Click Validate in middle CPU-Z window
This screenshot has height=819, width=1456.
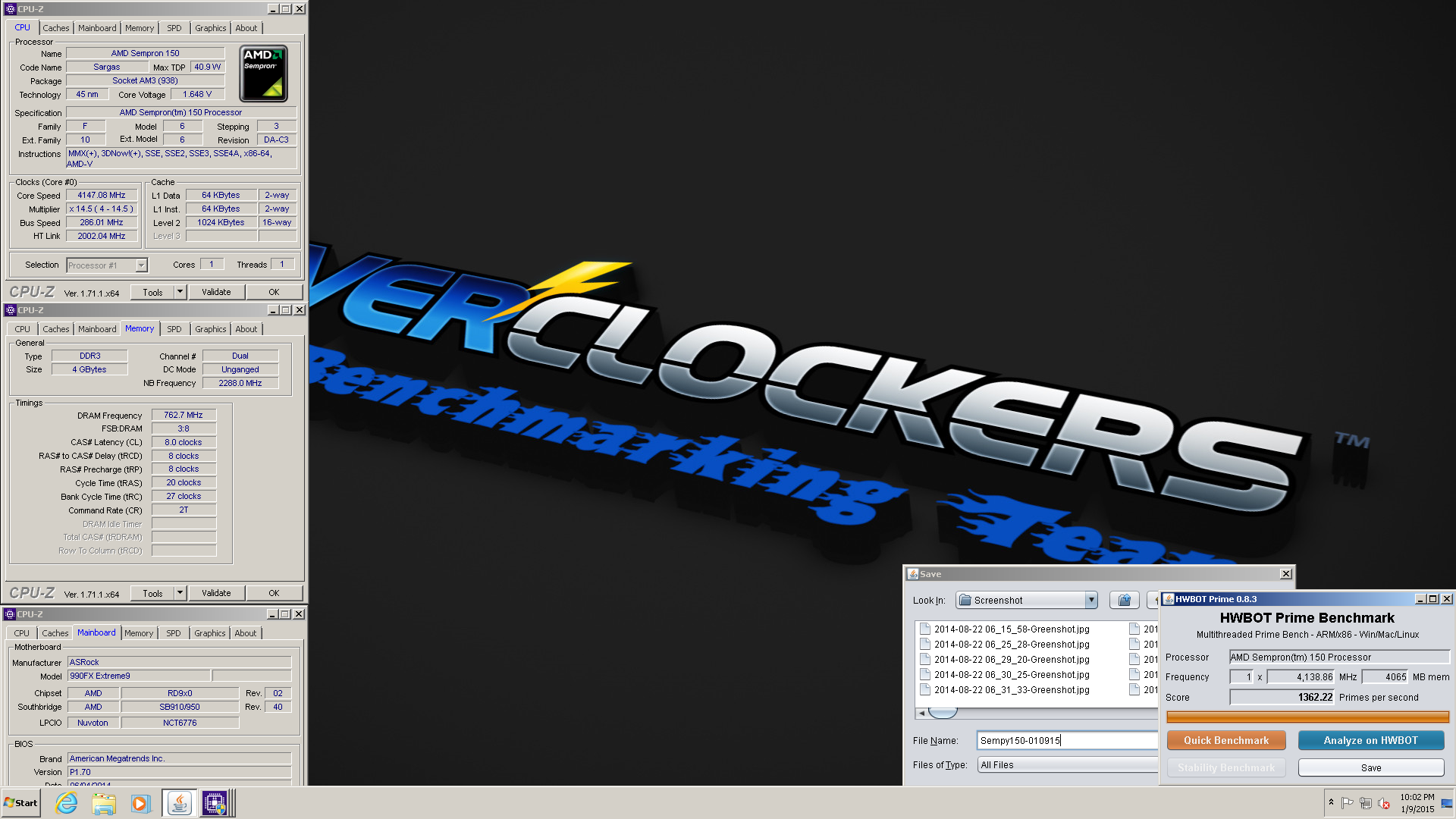coord(216,593)
